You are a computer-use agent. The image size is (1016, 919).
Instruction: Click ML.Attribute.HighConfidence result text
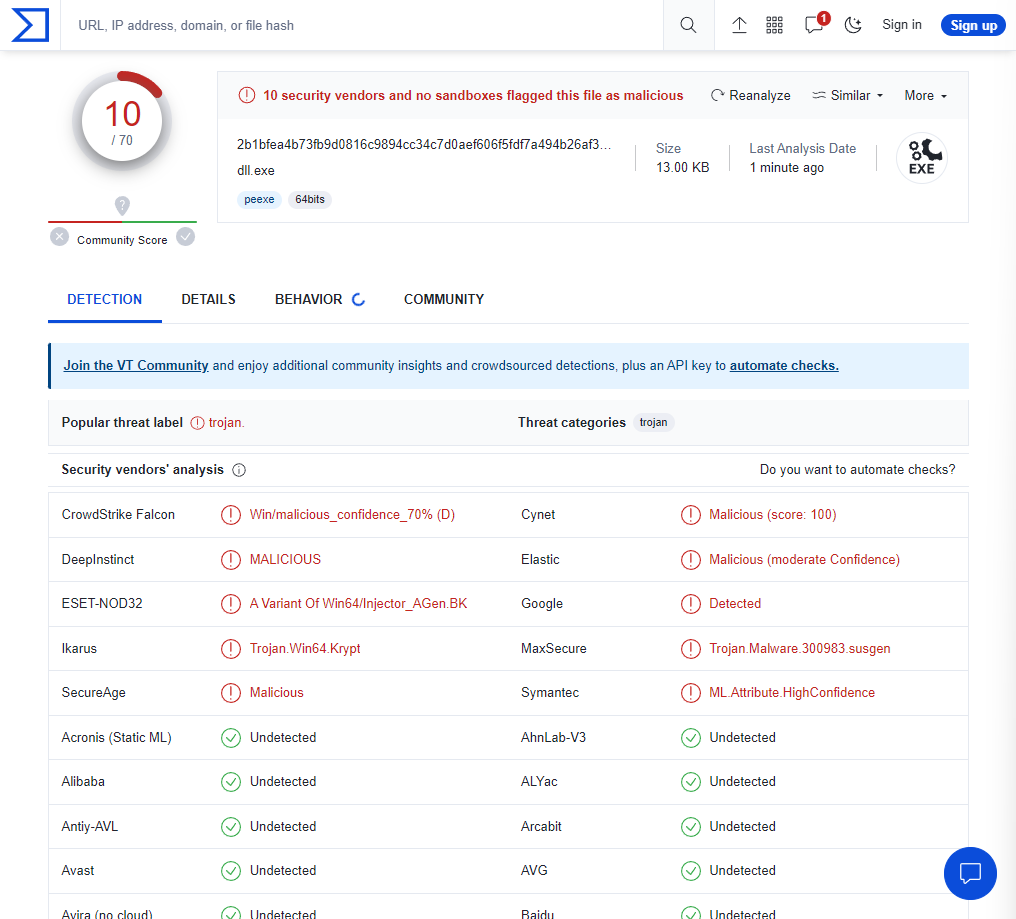click(x=792, y=692)
